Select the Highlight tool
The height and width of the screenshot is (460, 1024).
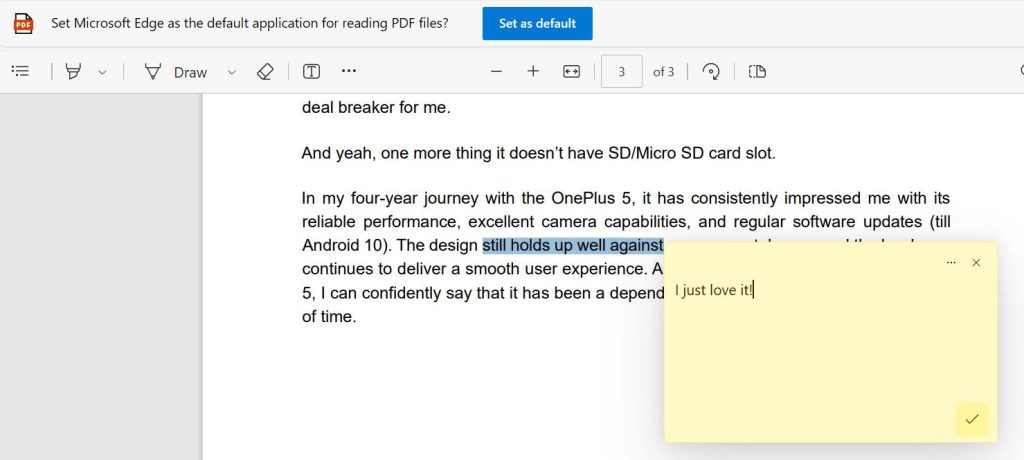tap(73, 71)
